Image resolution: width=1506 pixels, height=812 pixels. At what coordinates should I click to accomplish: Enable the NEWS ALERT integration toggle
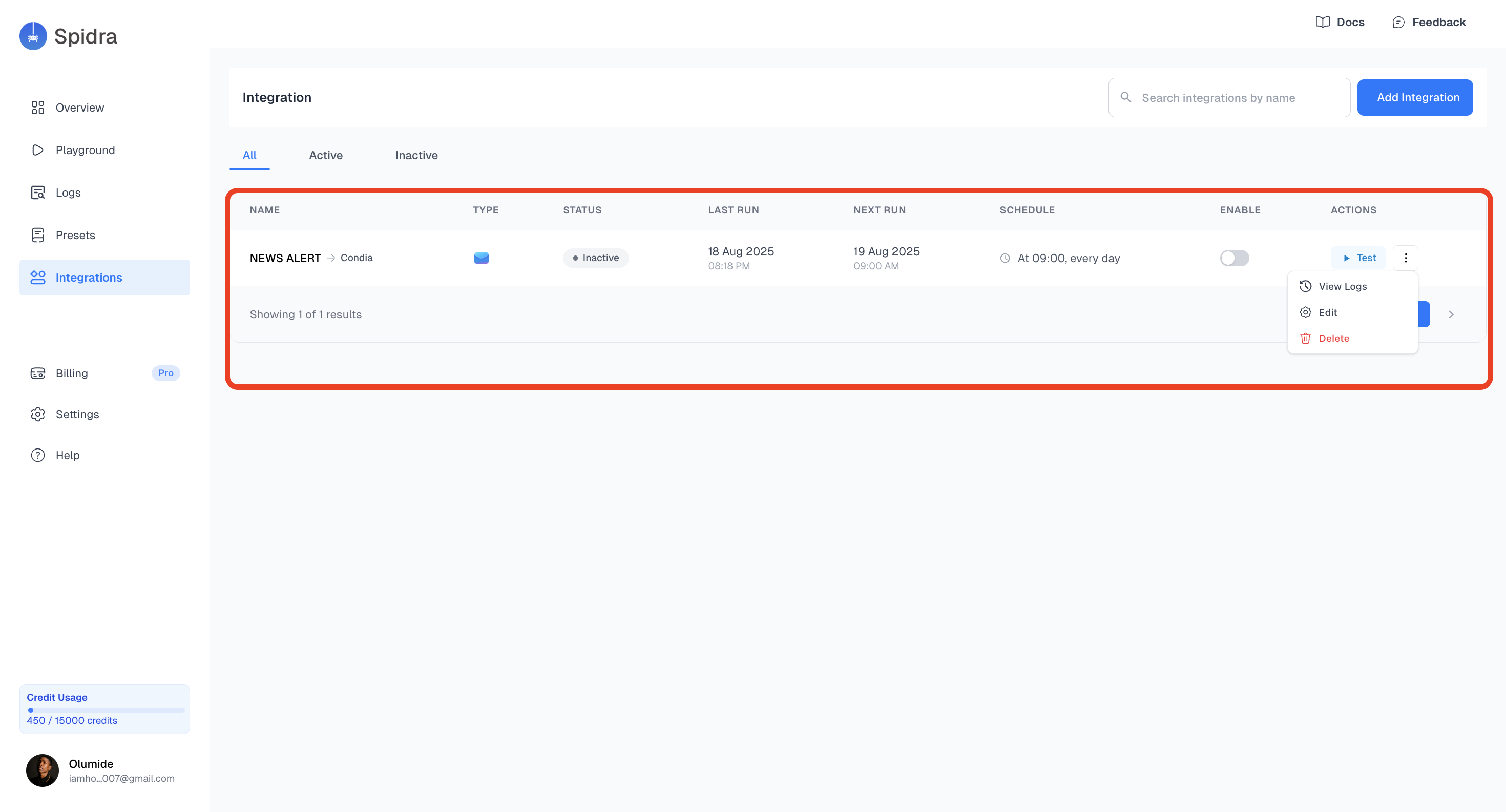click(1233, 258)
